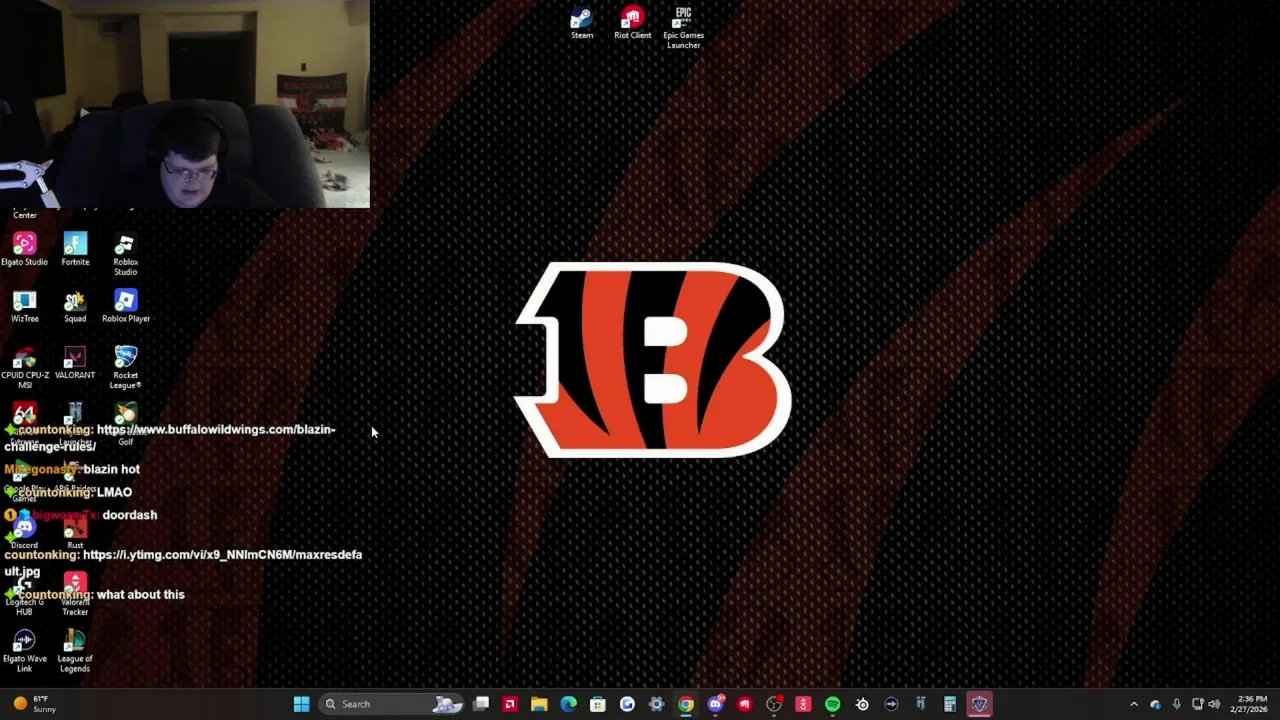Click chat message "blazin hot"

[x=111, y=469]
